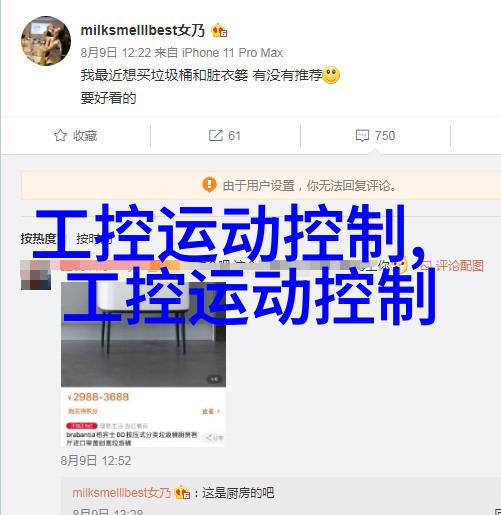Click the 收藏 star icon
The width and height of the screenshot is (501, 515).
(60, 135)
